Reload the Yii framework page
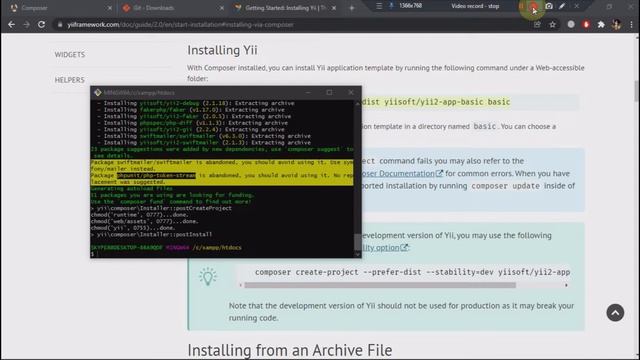 pos(42,24)
